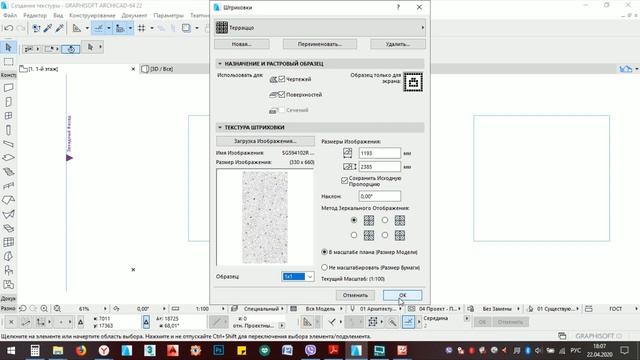Click the image width field showing 1193
640x360 pixels.
pyautogui.click(x=380, y=153)
